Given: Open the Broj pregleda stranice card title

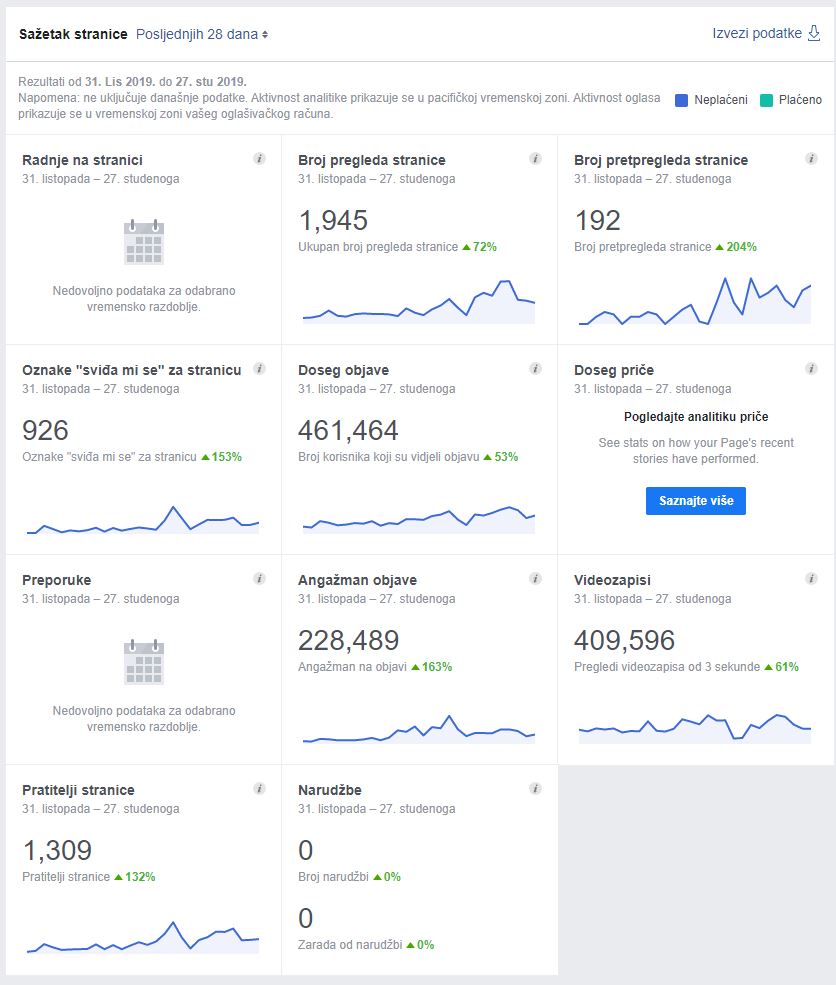Looking at the screenshot, I should coord(372,160).
